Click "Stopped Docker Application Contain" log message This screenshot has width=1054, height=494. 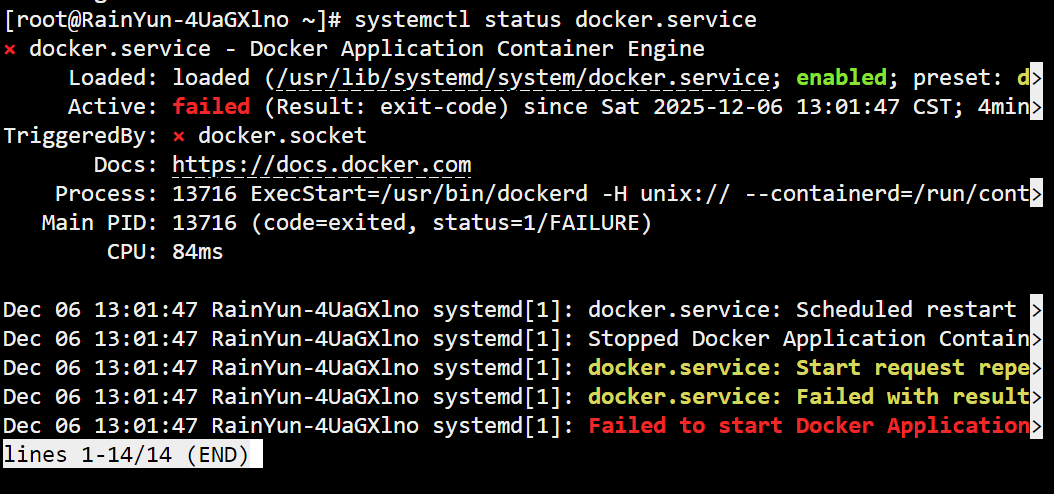tap(808, 339)
